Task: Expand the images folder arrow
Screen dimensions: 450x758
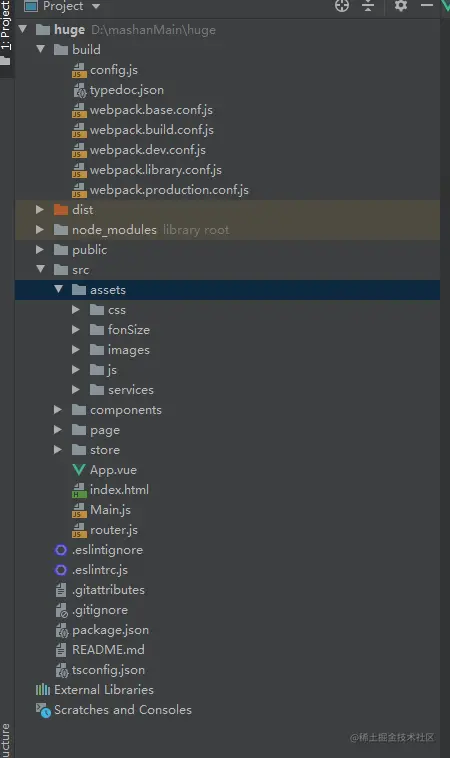Action: 76,350
